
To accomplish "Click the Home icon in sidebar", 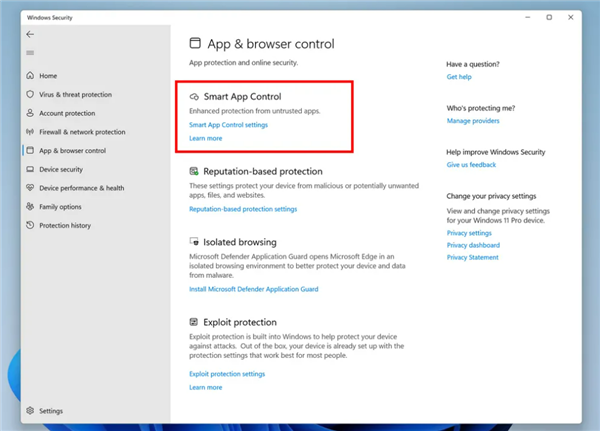I will (30, 75).
